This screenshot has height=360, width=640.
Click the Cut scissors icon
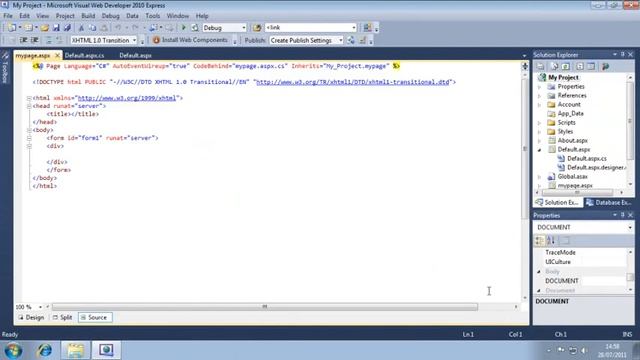point(81,28)
